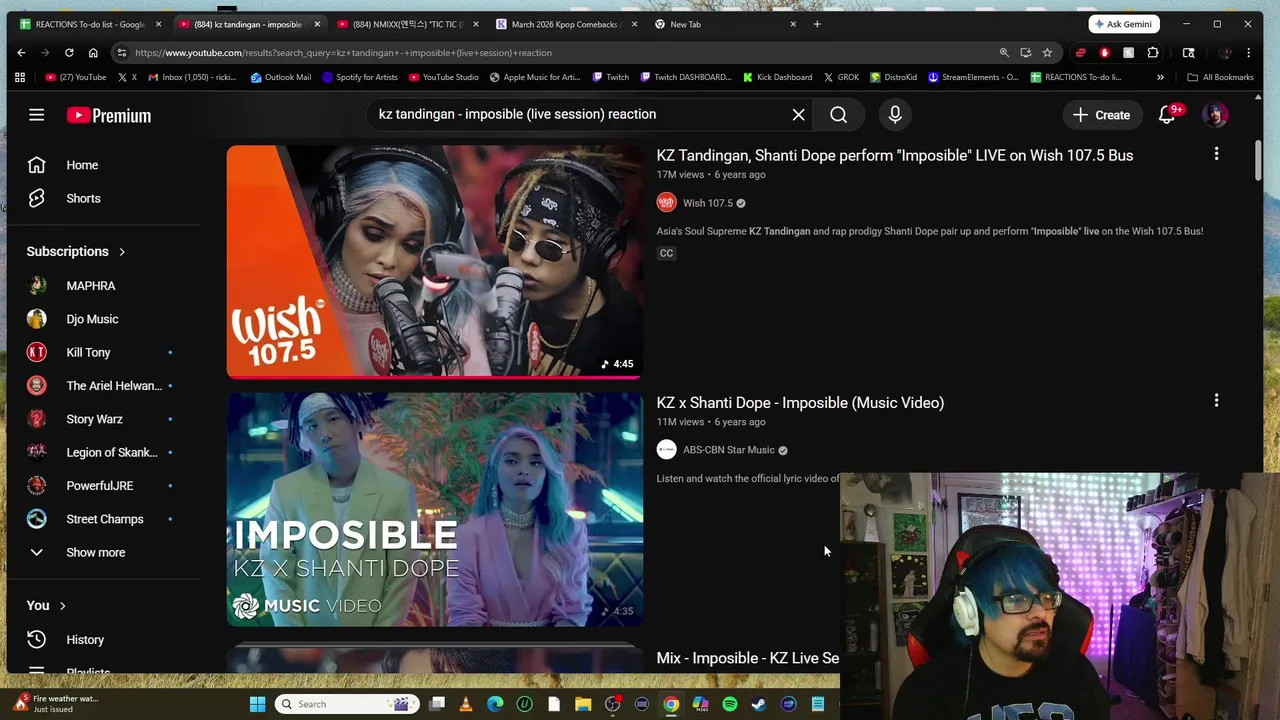Start voice search with the microphone

point(895,115)
